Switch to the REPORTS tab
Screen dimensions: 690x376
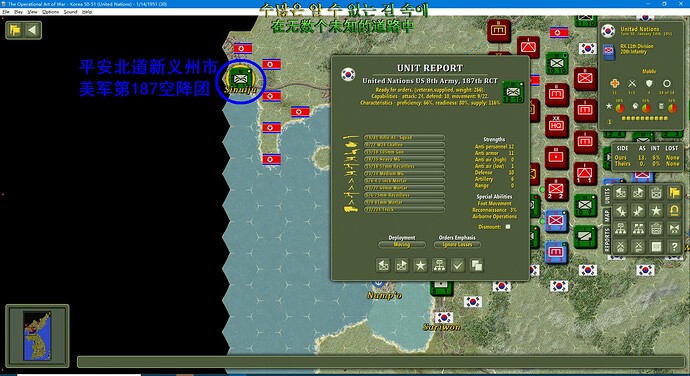pyautogui.click(x=607, y=240)
